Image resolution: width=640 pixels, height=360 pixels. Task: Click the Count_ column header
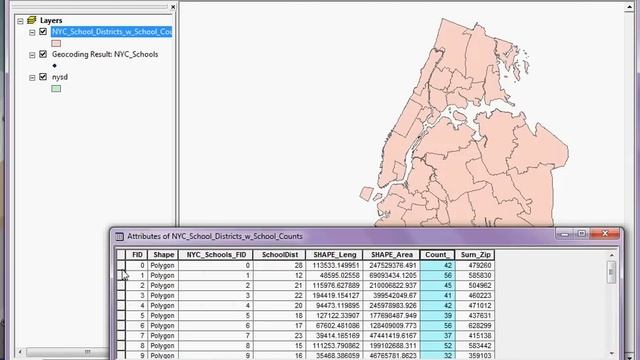pyautogui.click(x=437, y=255)
